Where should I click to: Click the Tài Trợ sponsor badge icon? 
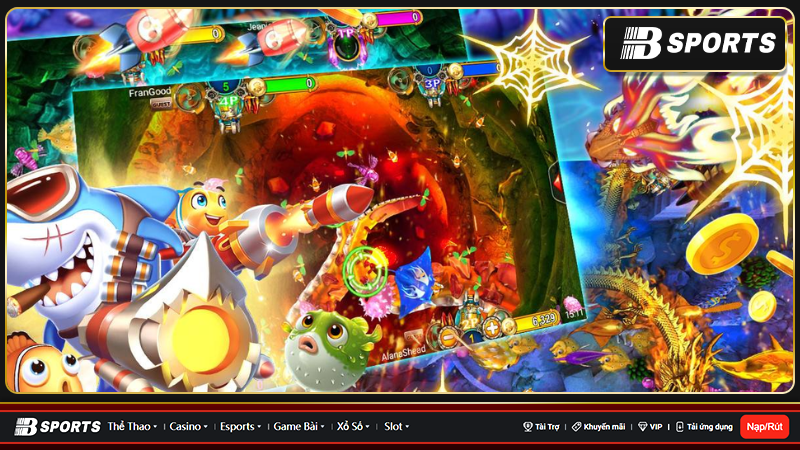(x=528, y=427)
